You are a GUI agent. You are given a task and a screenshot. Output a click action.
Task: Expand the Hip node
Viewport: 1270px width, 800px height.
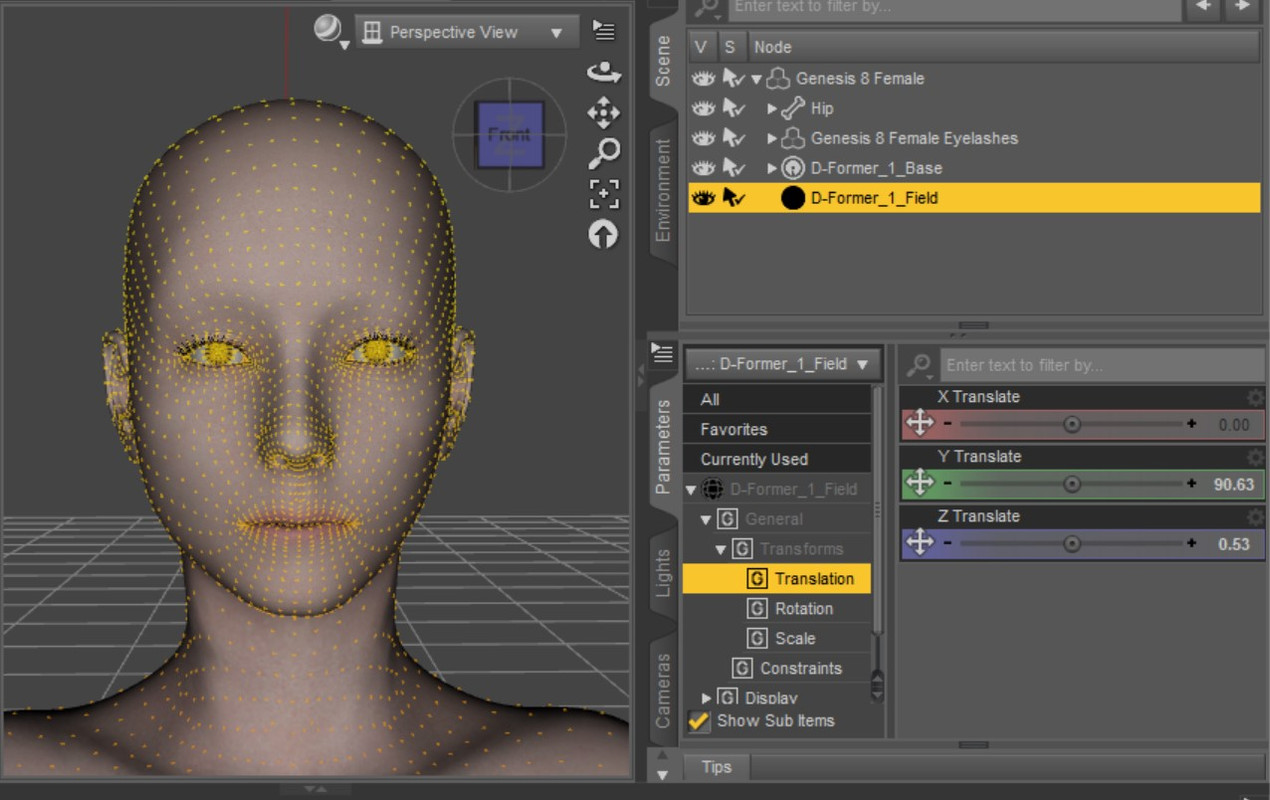coord(772,108)
